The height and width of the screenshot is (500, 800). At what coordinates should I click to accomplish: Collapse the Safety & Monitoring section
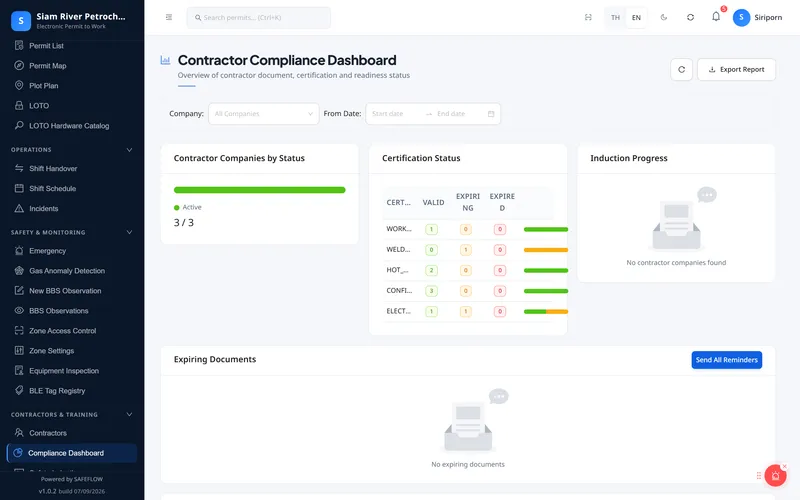click(x=129, y=232)
